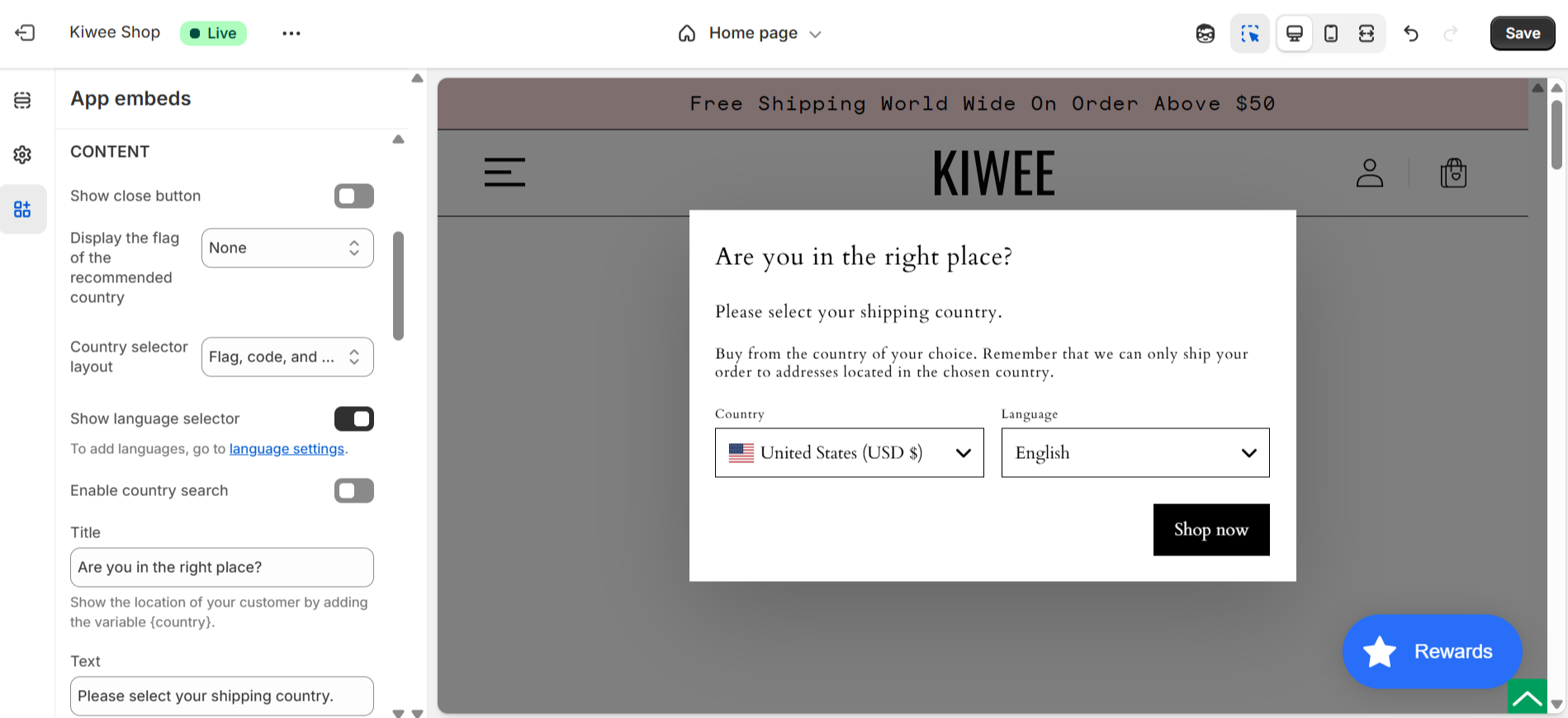The image size is (1568, 718).
Task: Click the Title text input field
Action: (x=221, y=568)
